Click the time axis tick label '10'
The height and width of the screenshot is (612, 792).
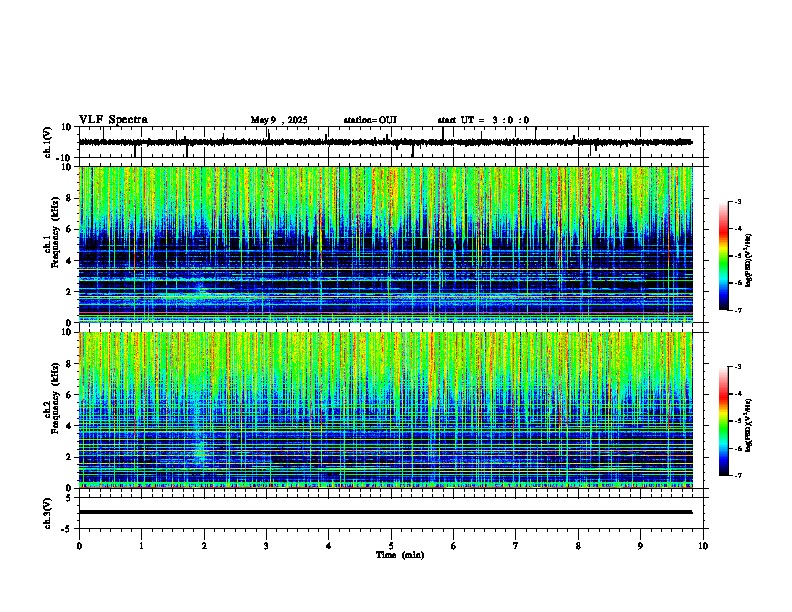pyautogui.click(x=703, y=546)
